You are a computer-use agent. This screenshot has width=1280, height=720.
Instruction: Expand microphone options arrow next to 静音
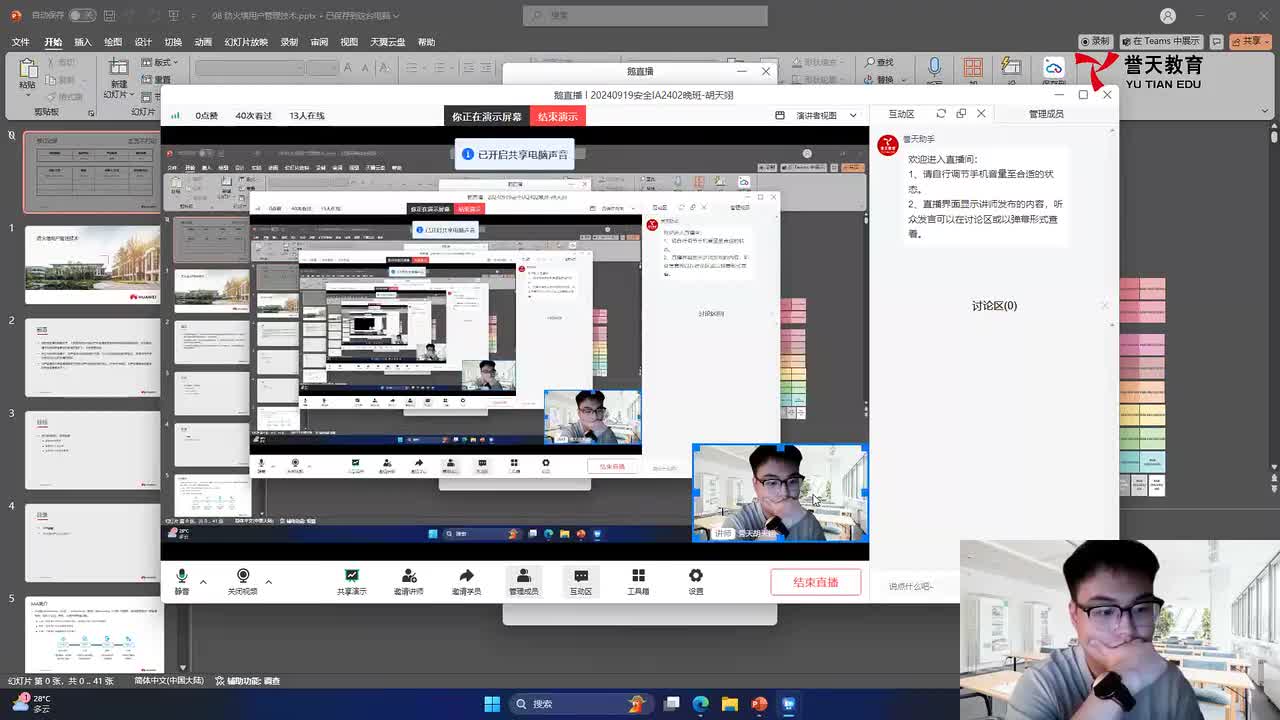pos(203,582)
